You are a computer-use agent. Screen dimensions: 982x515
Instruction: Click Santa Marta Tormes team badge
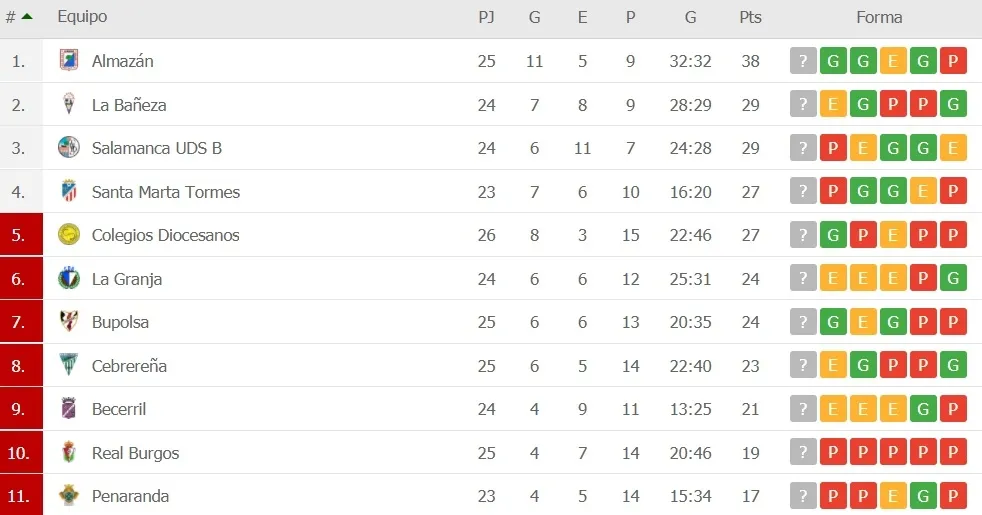pos(68,192)
